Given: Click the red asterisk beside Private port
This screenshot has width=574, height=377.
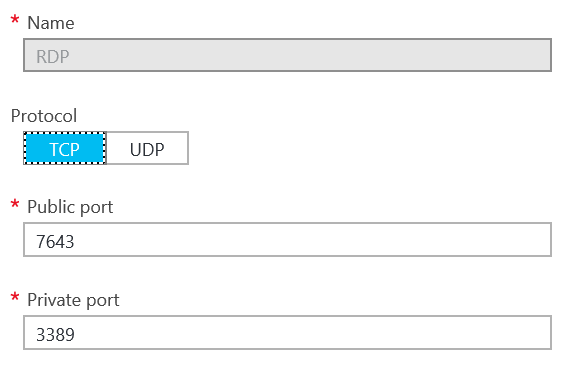Looking at the screenshot, I should pos(15,297).
